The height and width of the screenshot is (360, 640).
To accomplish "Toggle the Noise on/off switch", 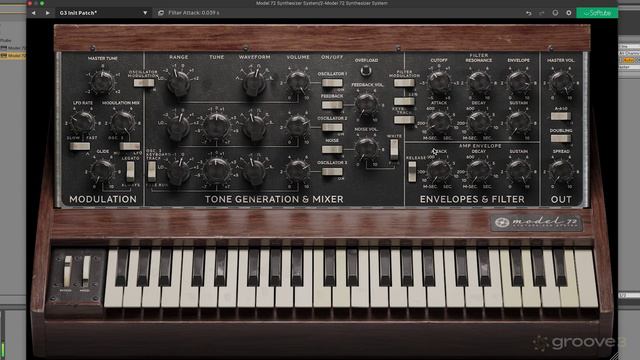I will pos(332,149).
